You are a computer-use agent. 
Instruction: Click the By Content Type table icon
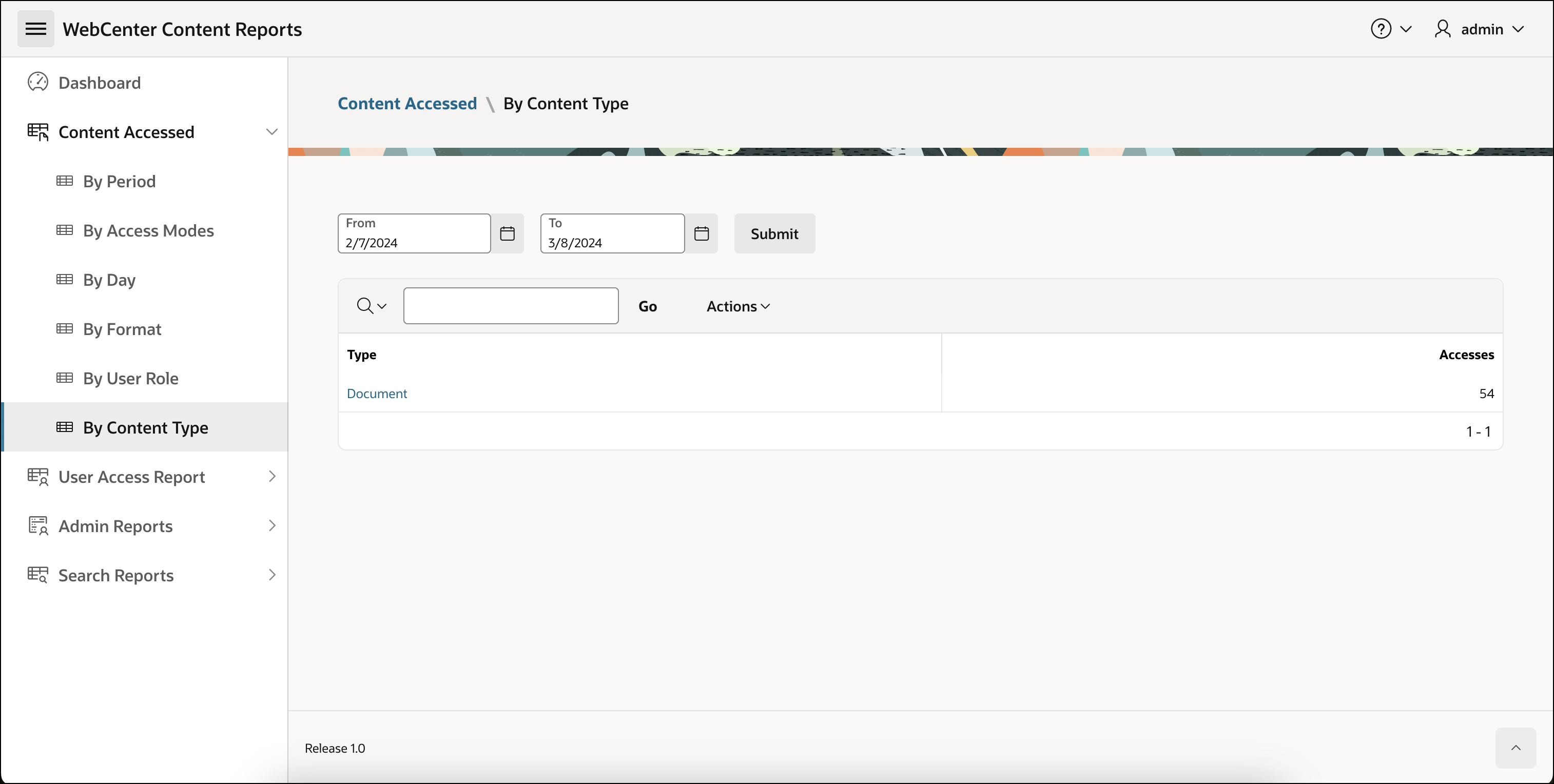[65, 427]
